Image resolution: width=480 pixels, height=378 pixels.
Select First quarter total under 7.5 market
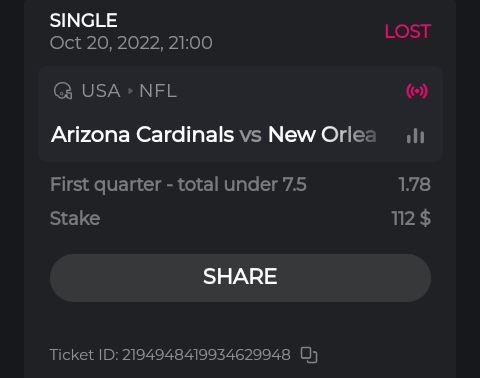(x=178, y=184)
